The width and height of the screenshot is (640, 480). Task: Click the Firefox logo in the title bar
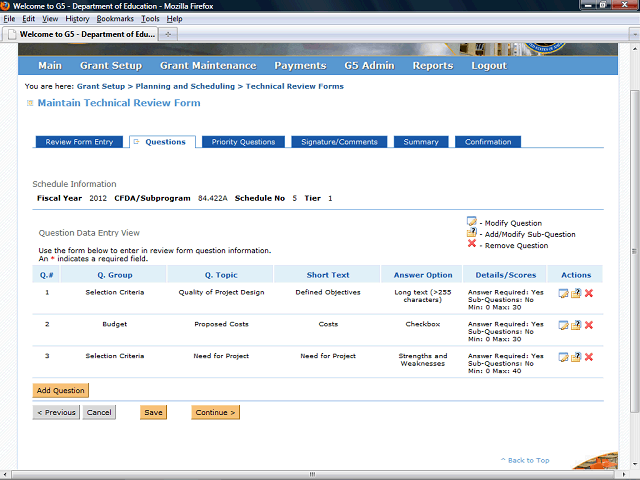[x=5, y=6]
